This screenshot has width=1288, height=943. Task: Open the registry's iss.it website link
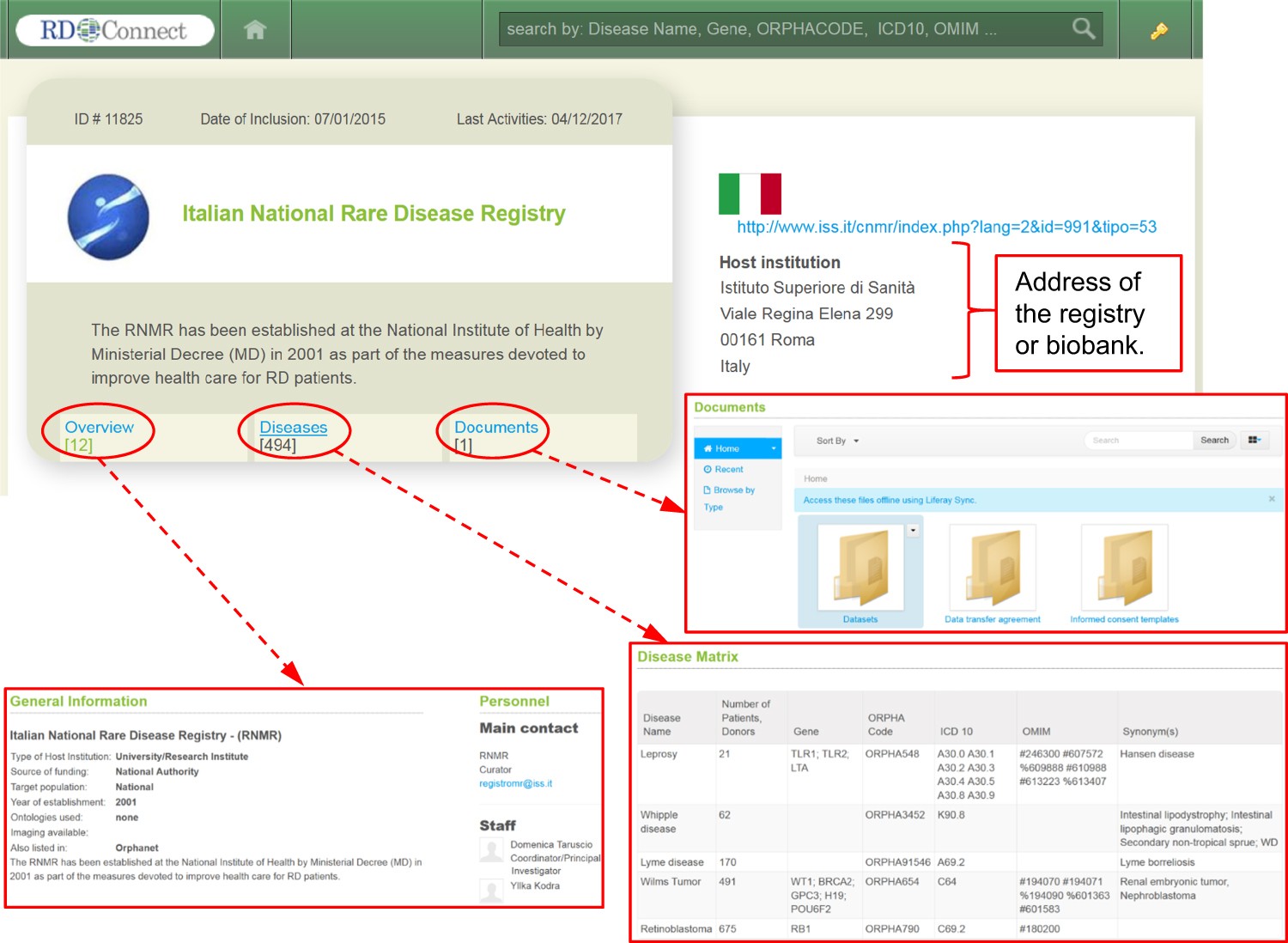946,227
